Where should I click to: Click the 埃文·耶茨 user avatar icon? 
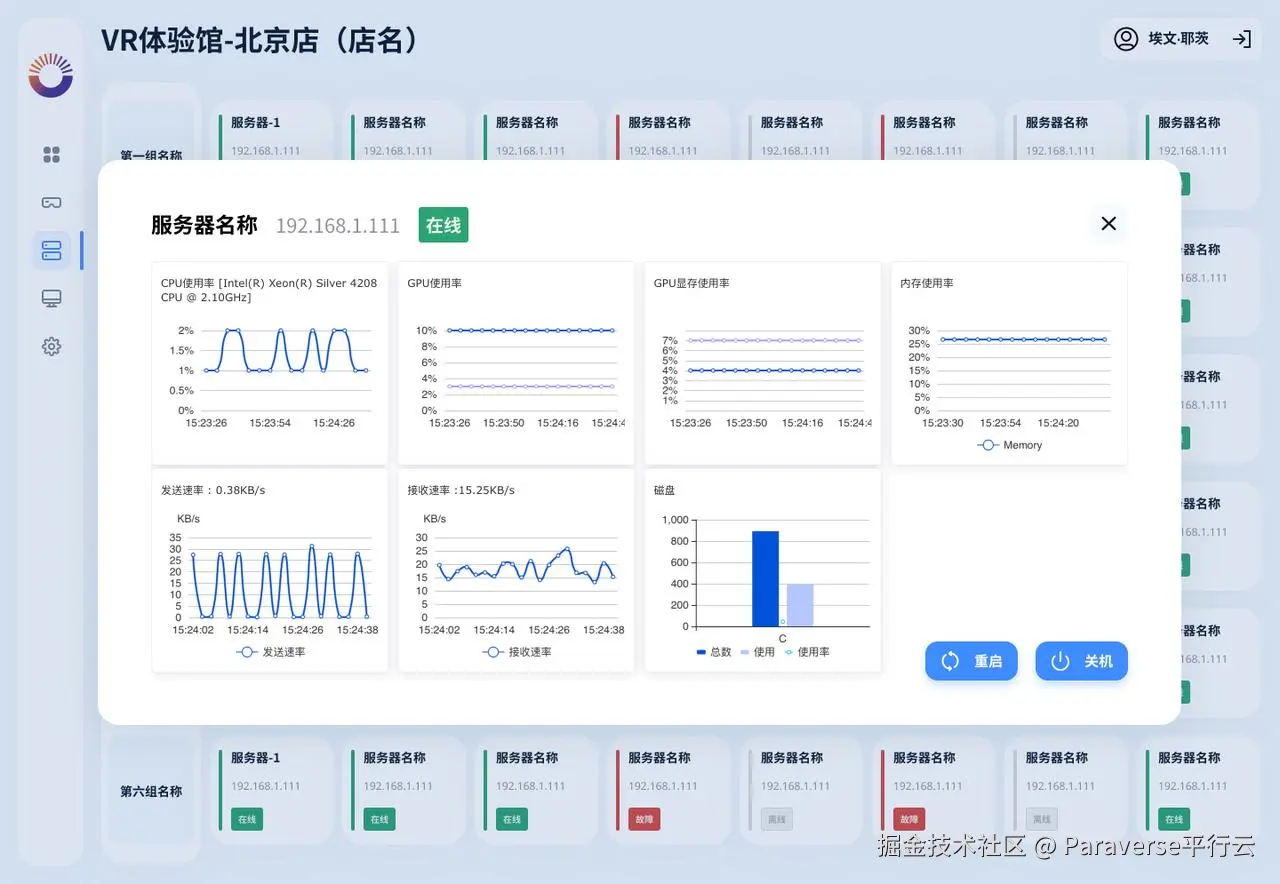click(x=1125, y=39)
